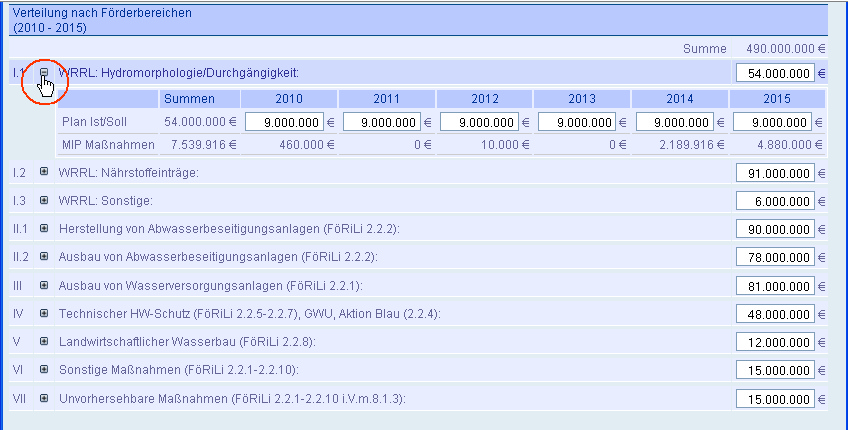Image resolution: width=848 pixels, height=430 pixels.
Task: Click 'Ausbau von Abwasserbeseitigungsanlagen (FöRiLi 2.2.2):' label
Action: pos(218,257)
